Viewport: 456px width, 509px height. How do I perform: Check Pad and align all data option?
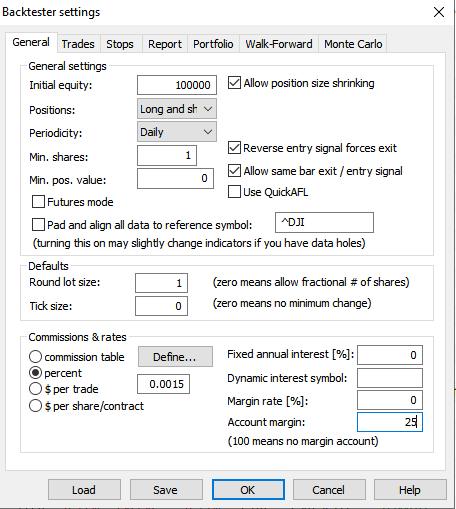click(x=38, y=225)
